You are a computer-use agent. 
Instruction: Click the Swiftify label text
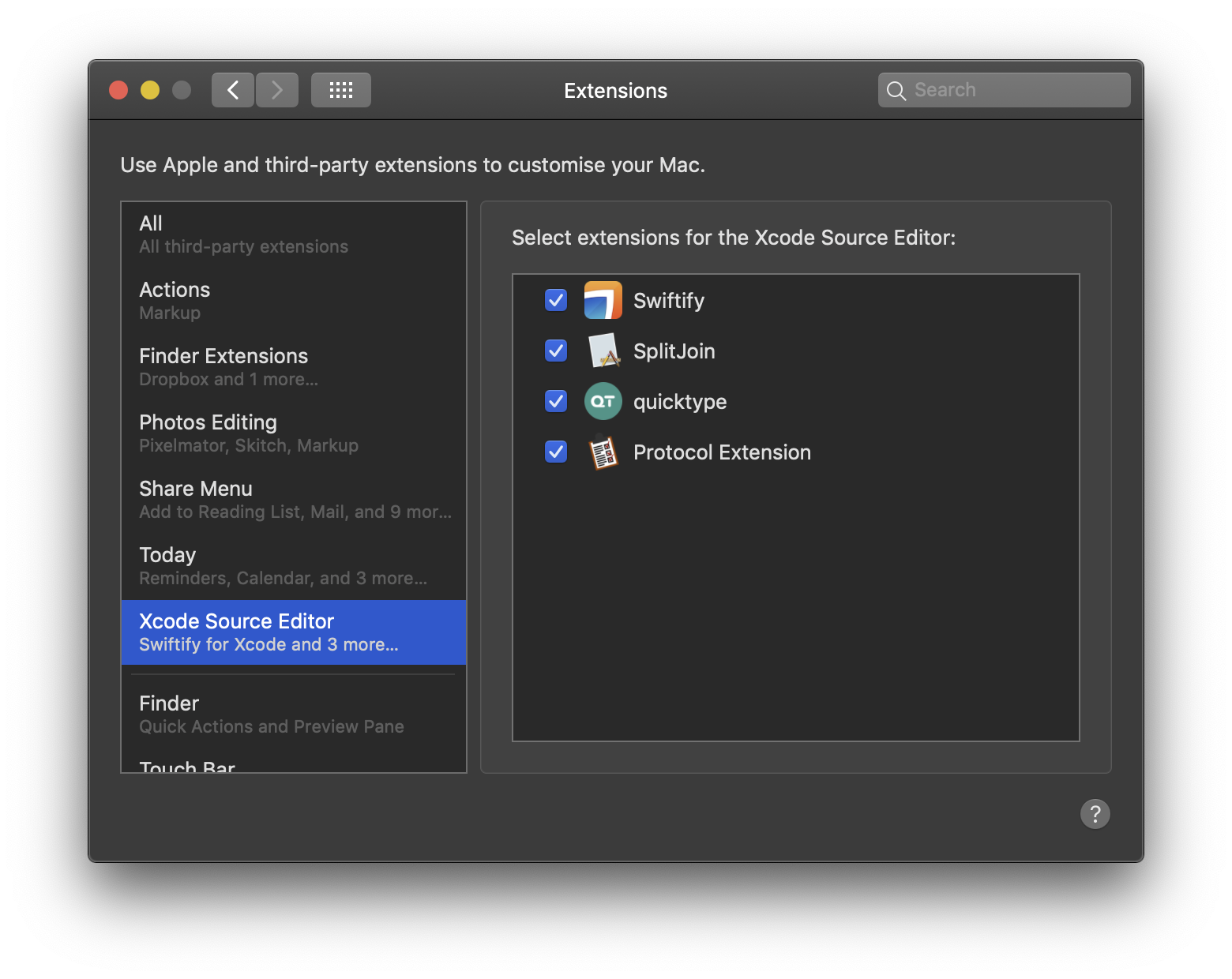669,301
